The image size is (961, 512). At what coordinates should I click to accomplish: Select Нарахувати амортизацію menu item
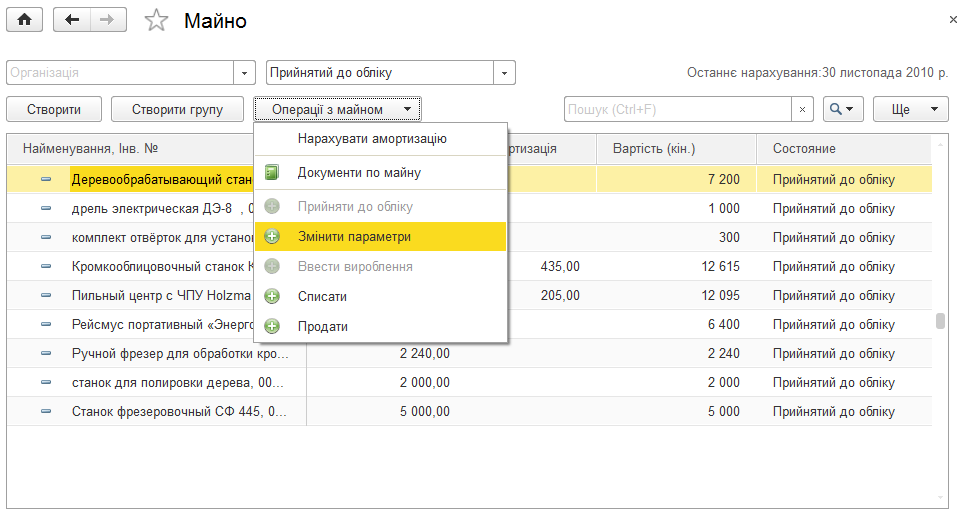click(x=381, y=139)
